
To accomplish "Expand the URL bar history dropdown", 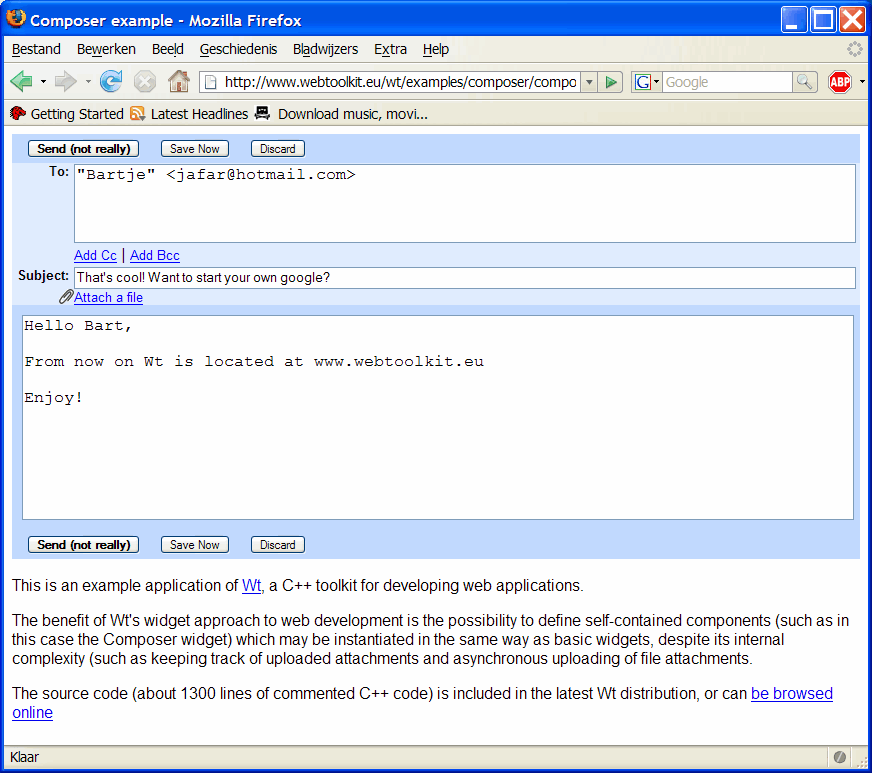I will pos(589,82).
